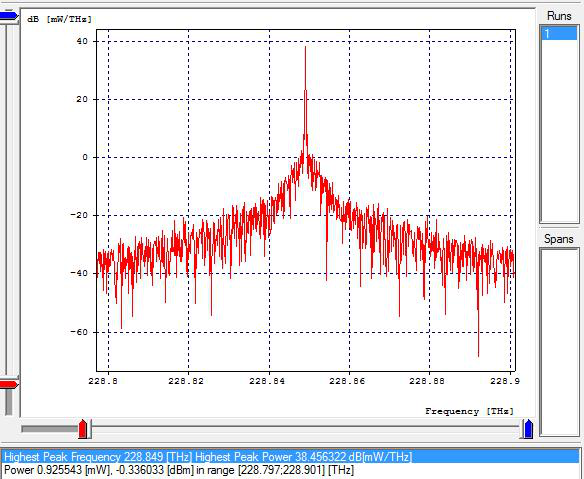Click the vertical slider track at left edge
Viewport: 584px width, 479px height.
[x=8, y=201]
